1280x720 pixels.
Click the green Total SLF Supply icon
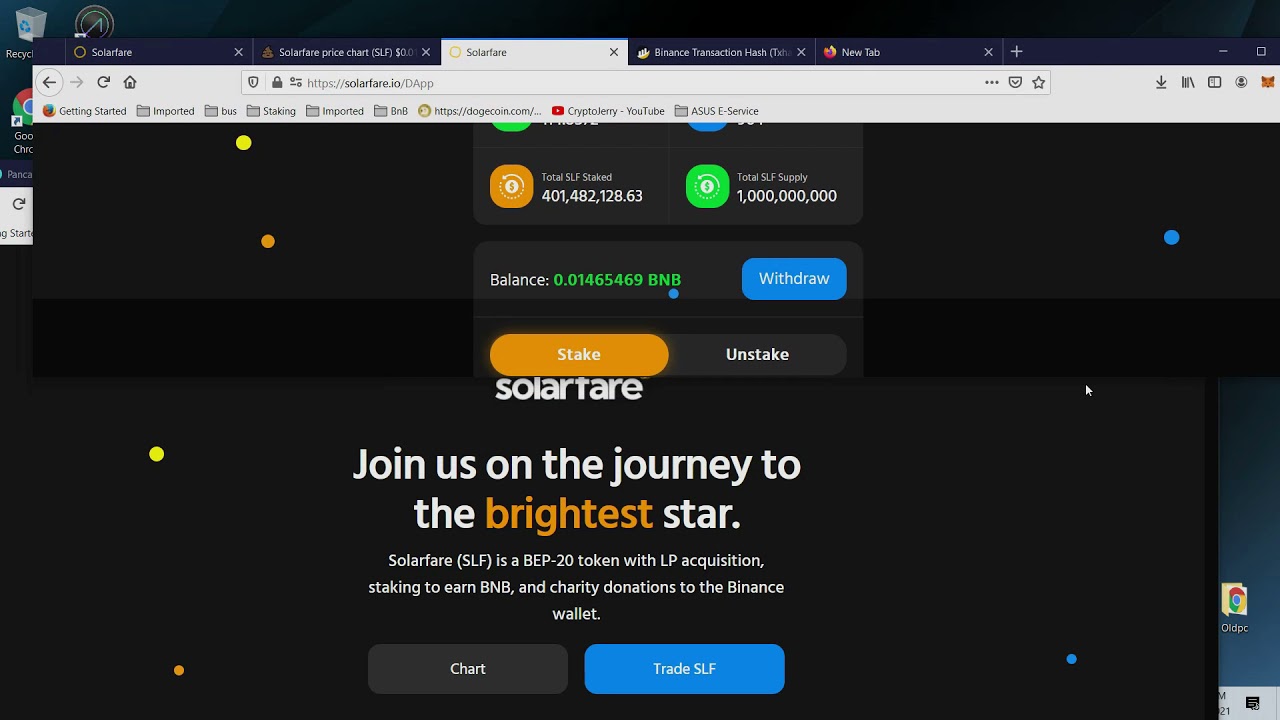click(707, 186)
